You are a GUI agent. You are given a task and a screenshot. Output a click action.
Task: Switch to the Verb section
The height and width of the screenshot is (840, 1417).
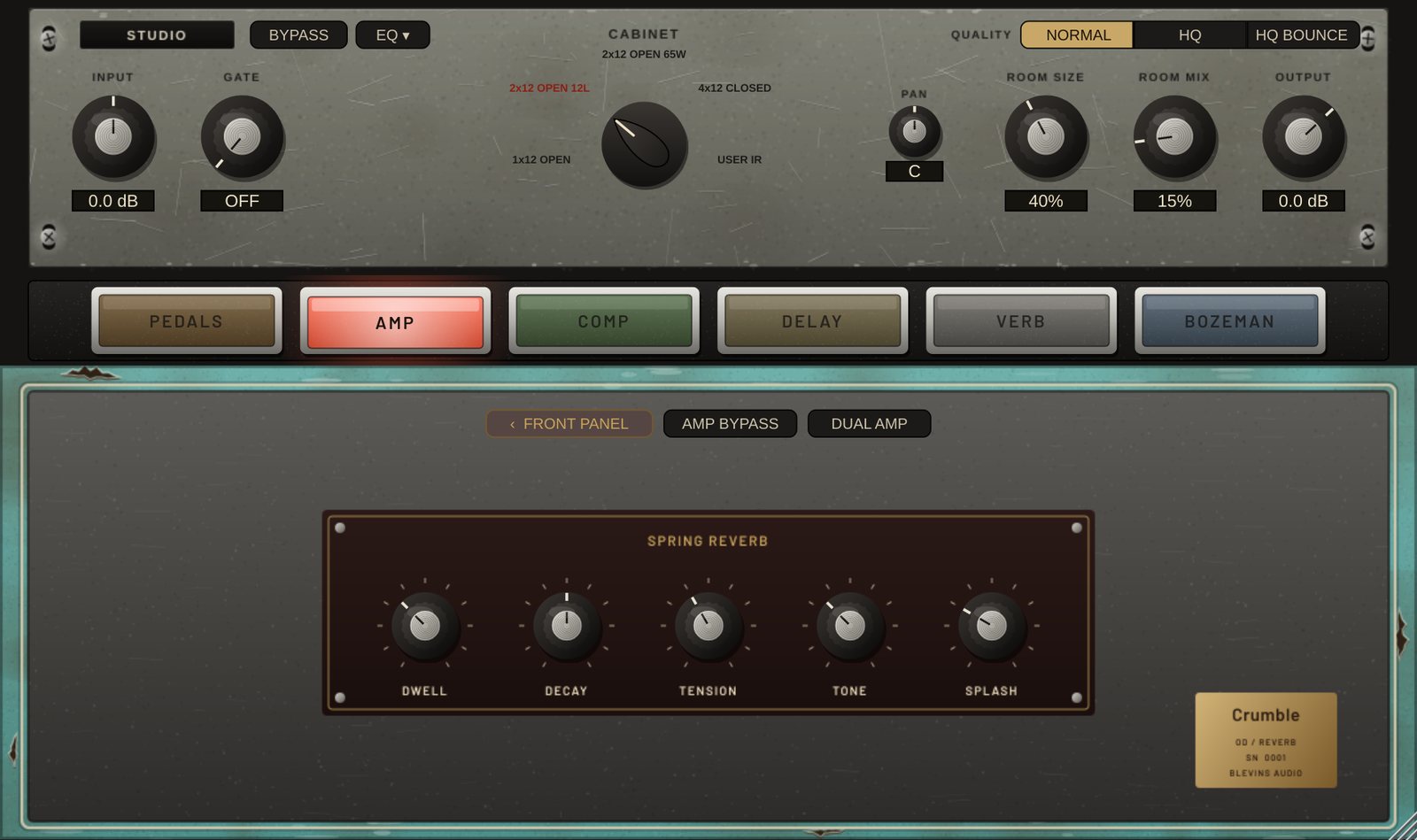[1021, 321]
